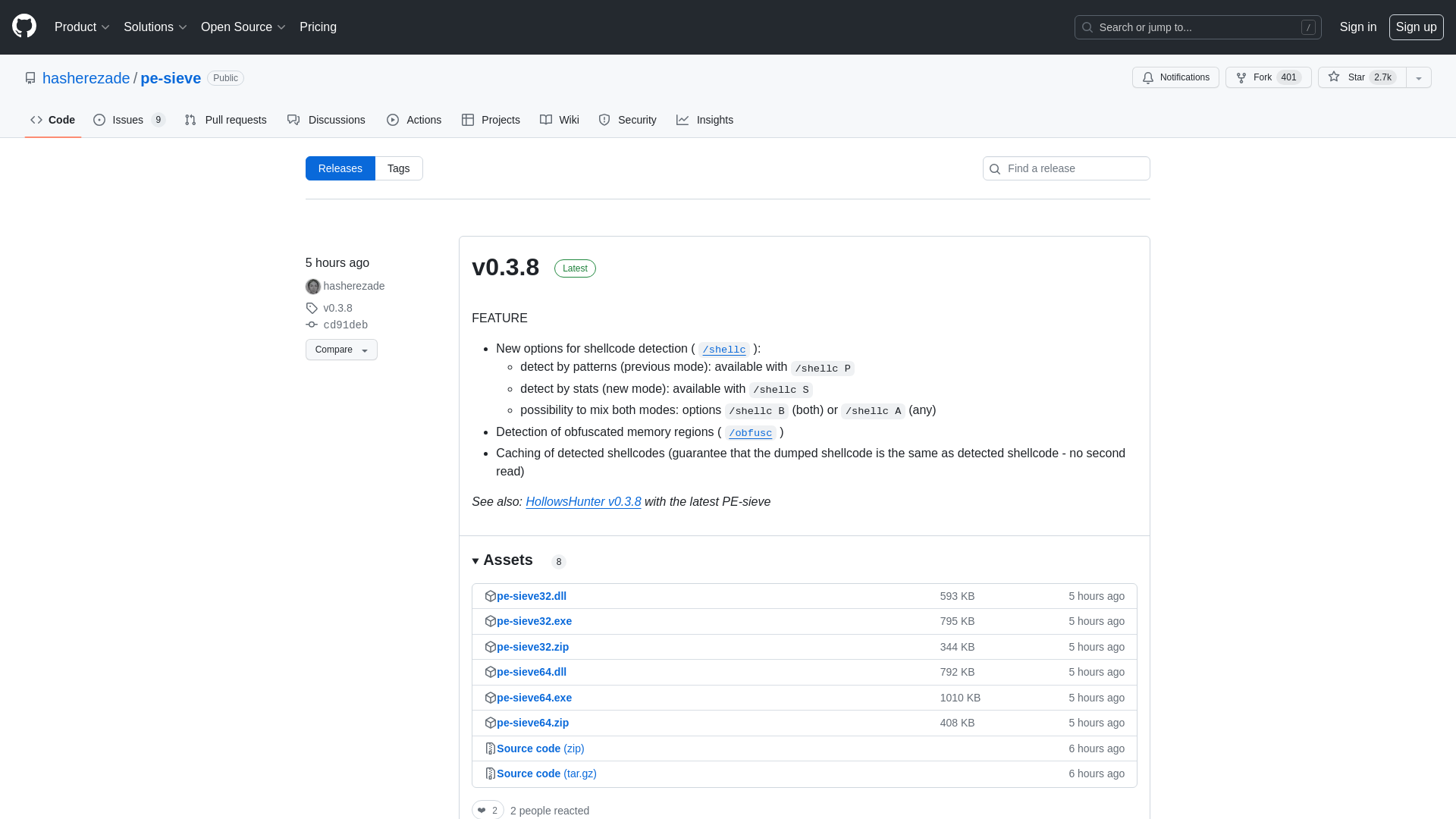Download pe-sieve32.dll
The image size is (1456, 819).
[x=532, y=596]
